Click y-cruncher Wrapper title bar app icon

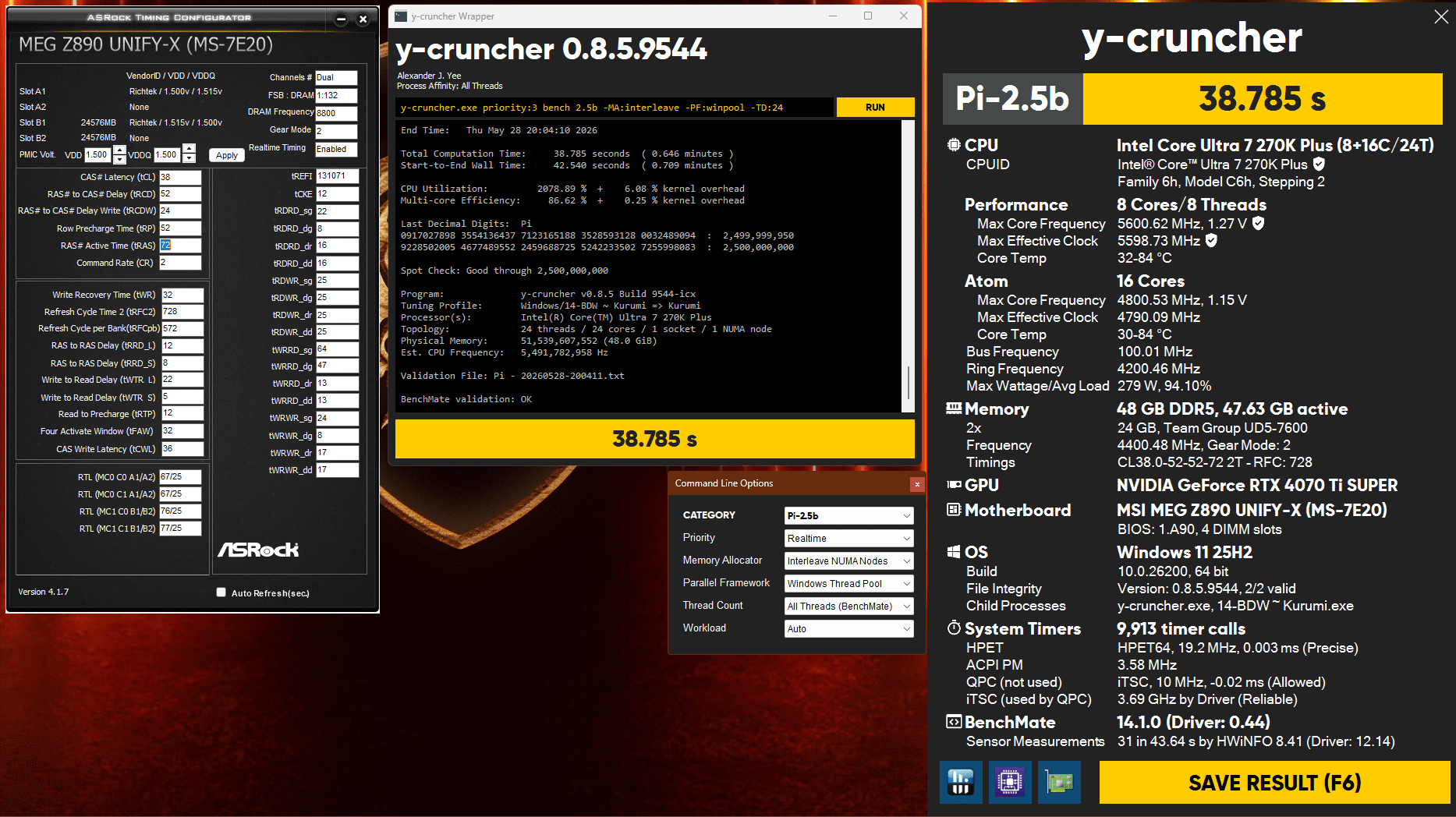[401, 16]
